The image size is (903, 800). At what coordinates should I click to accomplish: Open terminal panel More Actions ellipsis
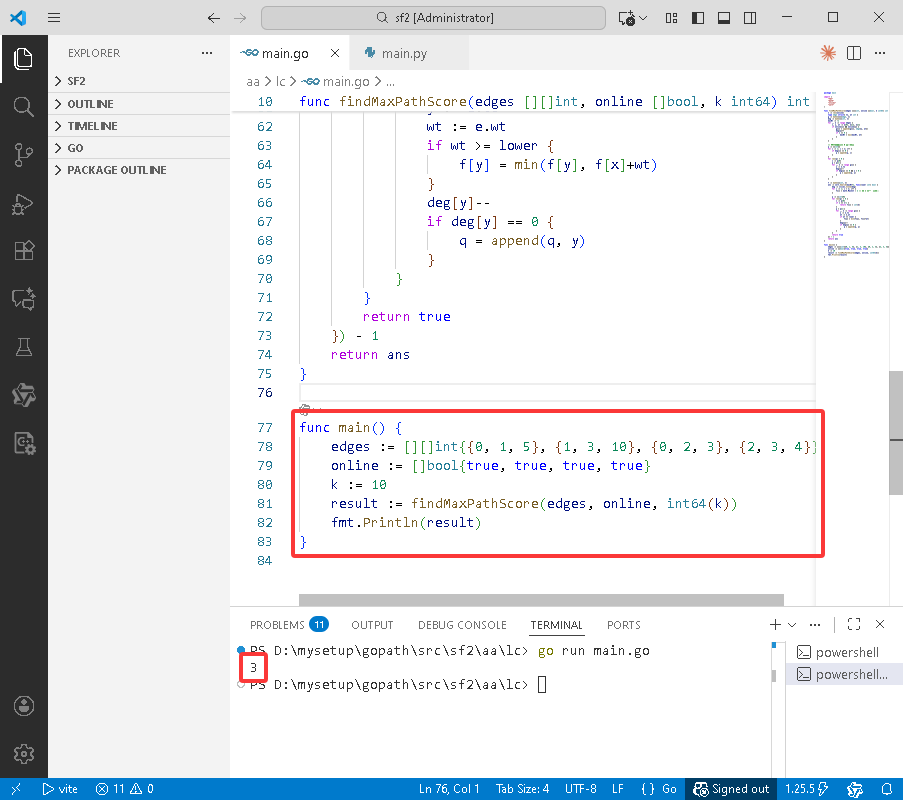pyautogui.click(x=815, y=624)
